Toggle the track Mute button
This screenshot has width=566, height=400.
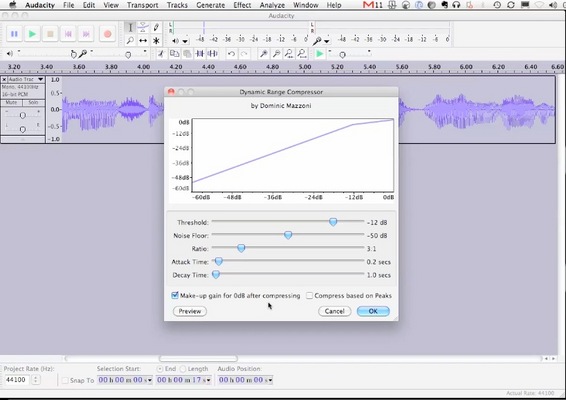[x=12, y=103]
